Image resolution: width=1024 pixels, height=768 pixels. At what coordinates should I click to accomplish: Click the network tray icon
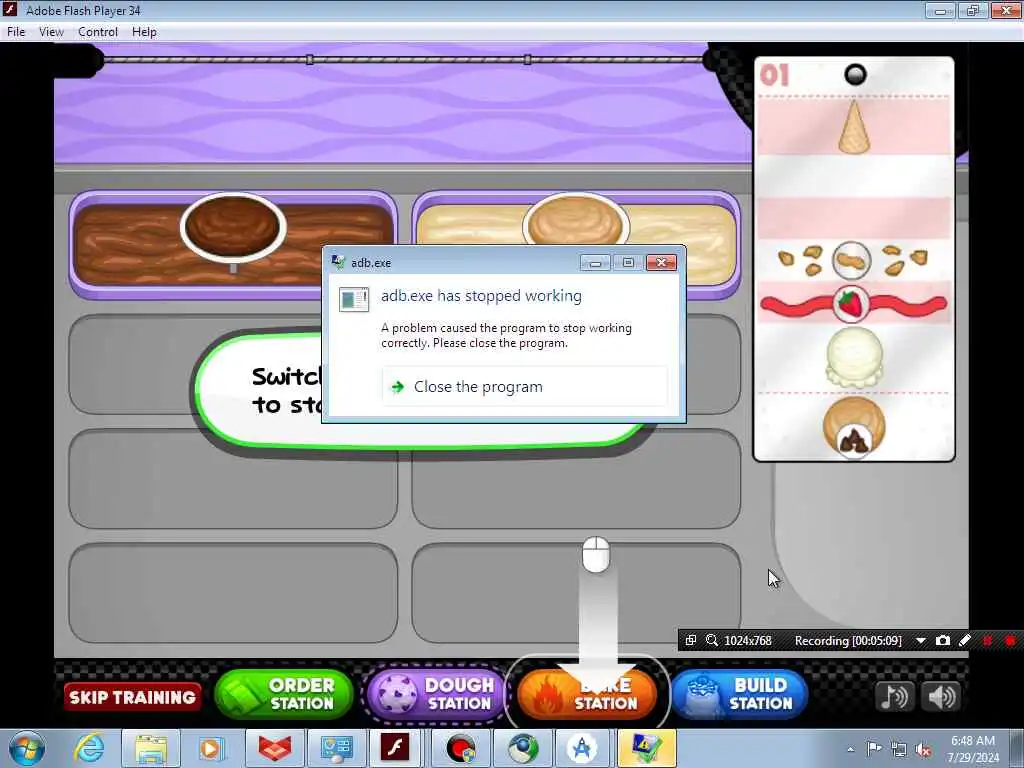(899, 750)
